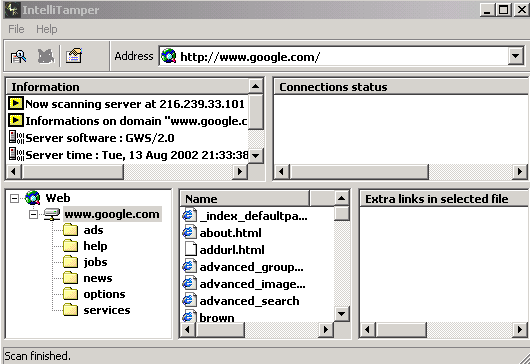Click the addurl.html blank page icon
Image resolution: width=530 pixels, height=364 pixels.
190,249
